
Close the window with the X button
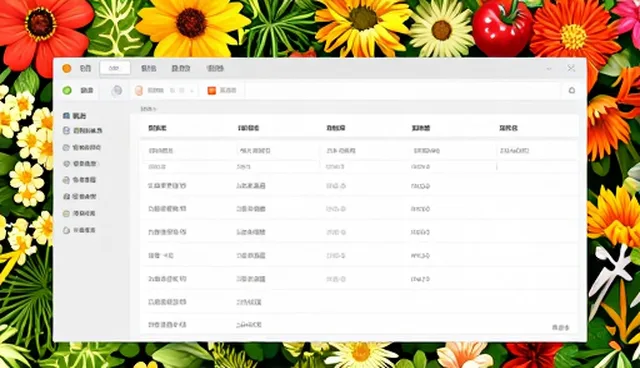[x=571, y=68]
